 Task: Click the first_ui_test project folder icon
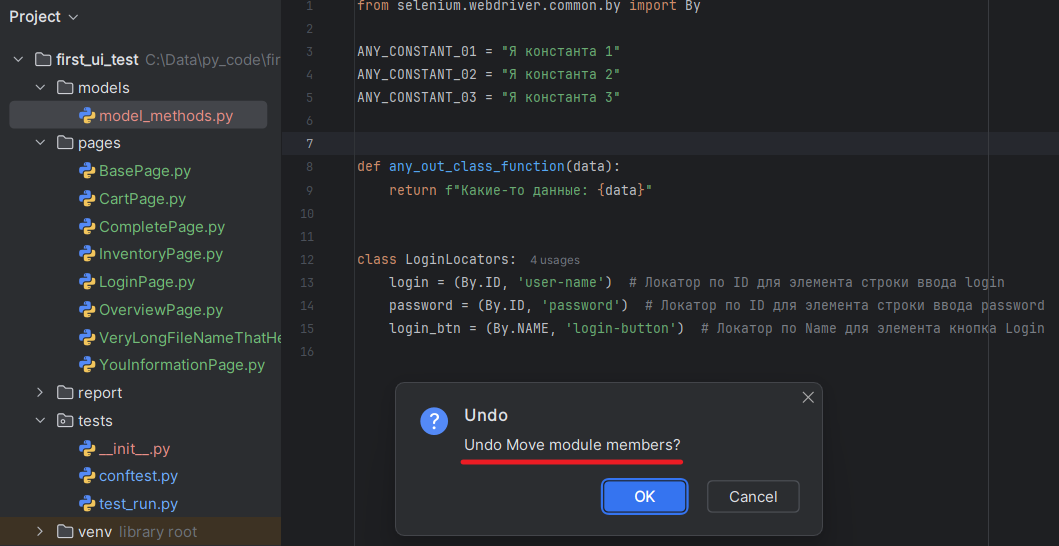(44, 60)
